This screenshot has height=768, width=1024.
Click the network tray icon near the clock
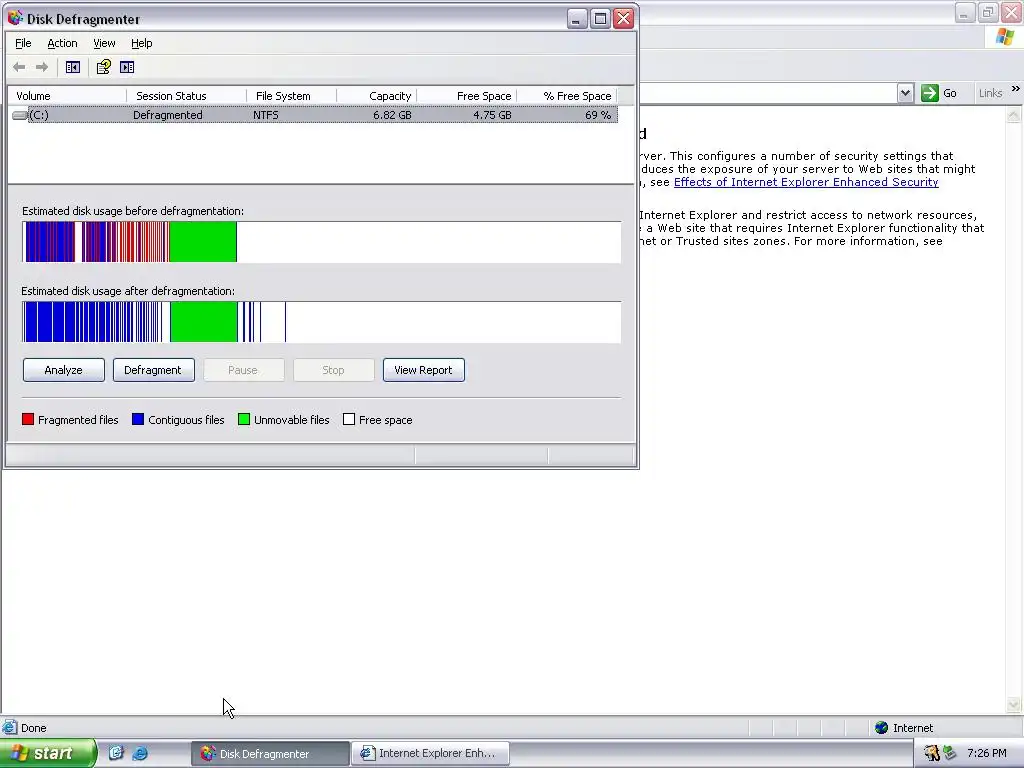pos(949,753)
